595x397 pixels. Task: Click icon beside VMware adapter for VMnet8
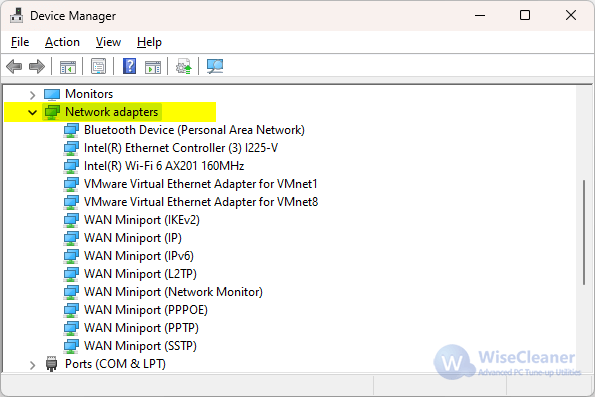(71, 202)
